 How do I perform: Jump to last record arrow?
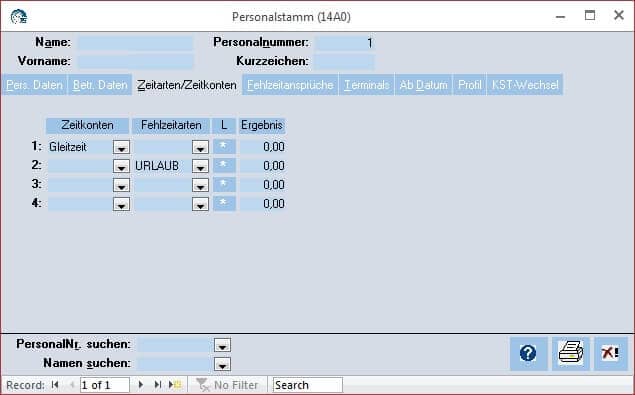click(x=158, y=384)
